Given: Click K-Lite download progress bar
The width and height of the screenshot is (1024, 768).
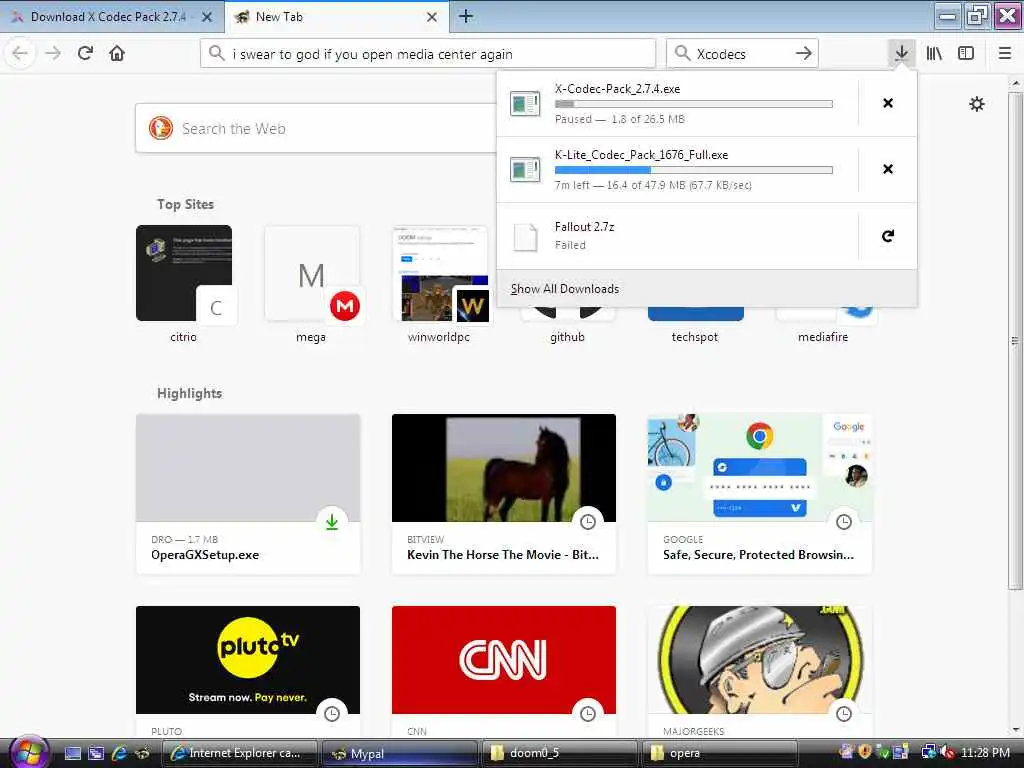Looking at the screenshot, I should pyautogui.click(x=694, y=170).
